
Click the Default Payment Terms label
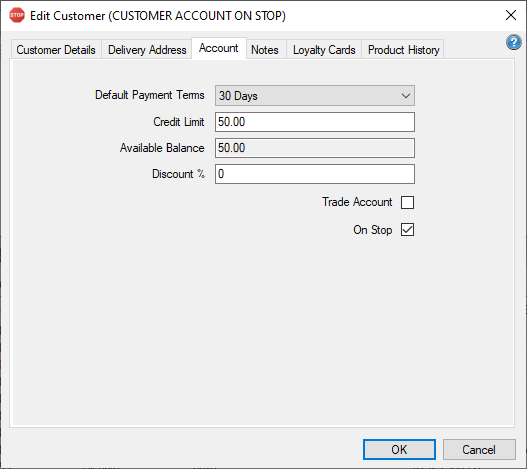click(x=150, y=95)
